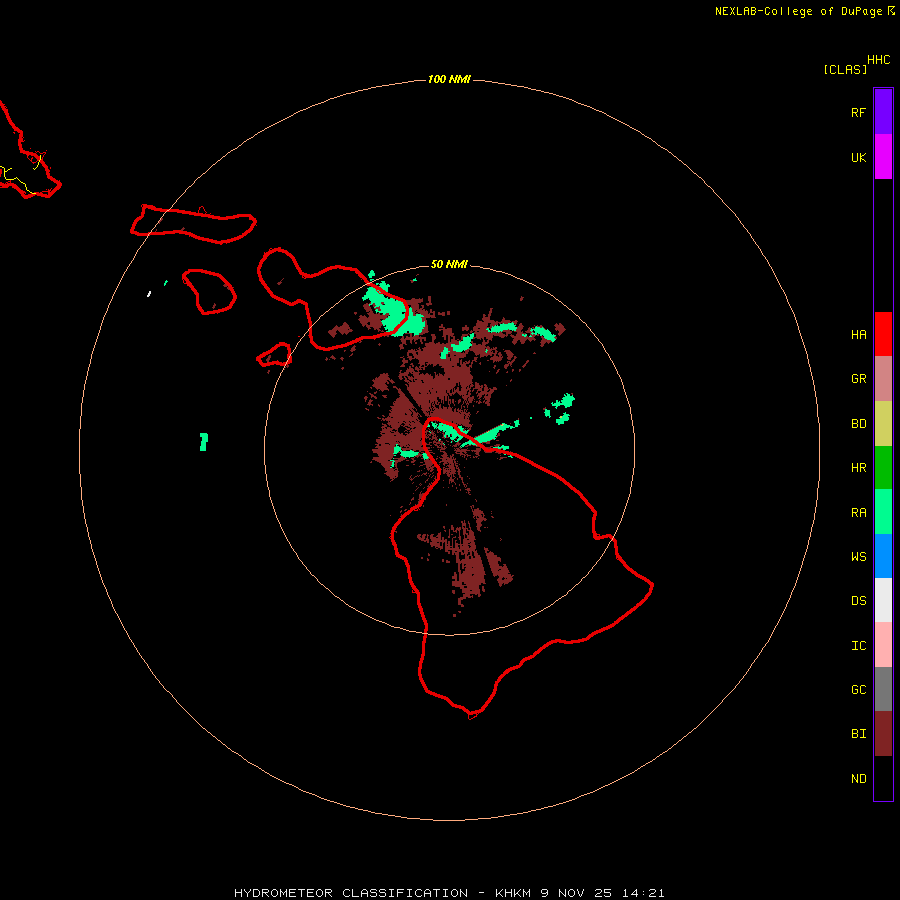Select the GC gray legend swatch
Image resolution: width=900 pixels, height=900 pixels.
tap(883, 689)
